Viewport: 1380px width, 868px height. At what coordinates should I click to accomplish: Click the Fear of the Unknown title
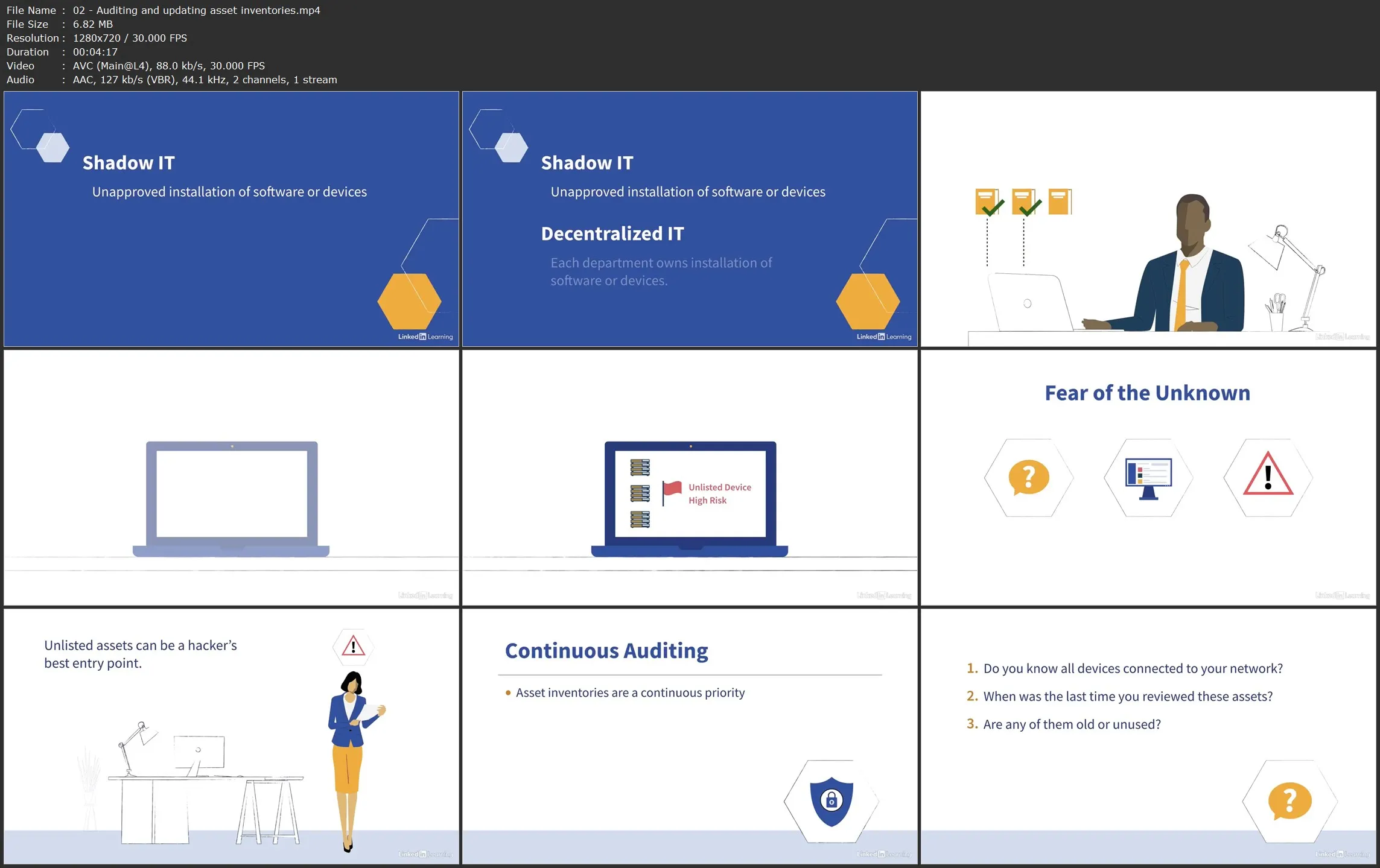click(1147, 393)
